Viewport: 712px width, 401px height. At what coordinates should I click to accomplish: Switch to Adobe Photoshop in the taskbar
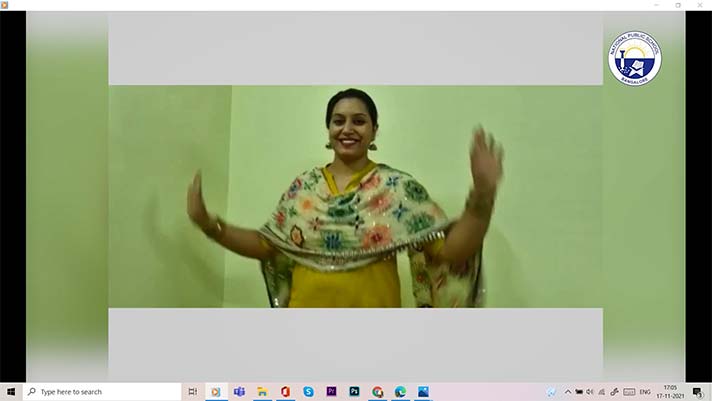pos(354,392)
